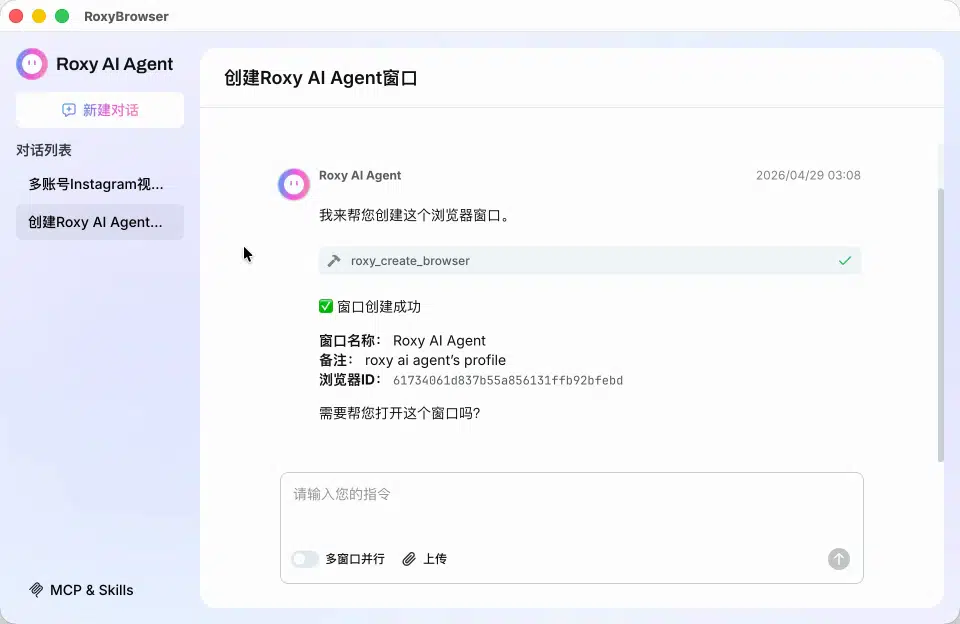Click the 对话列表 section label
960x624 pixels.
pyautogui.click(x=43, y=150)
